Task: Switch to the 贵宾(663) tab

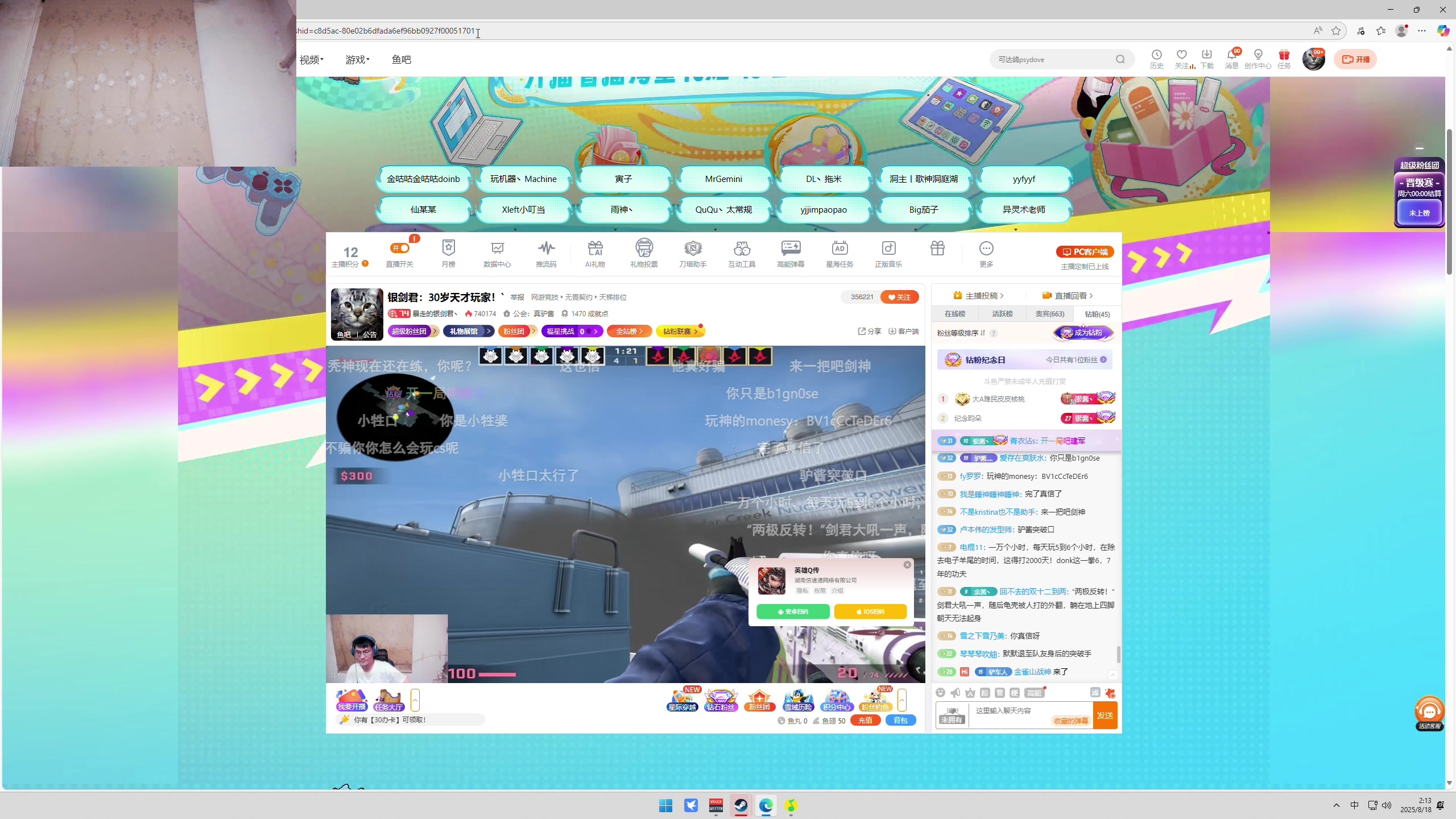Action: tap(1049, 314)
